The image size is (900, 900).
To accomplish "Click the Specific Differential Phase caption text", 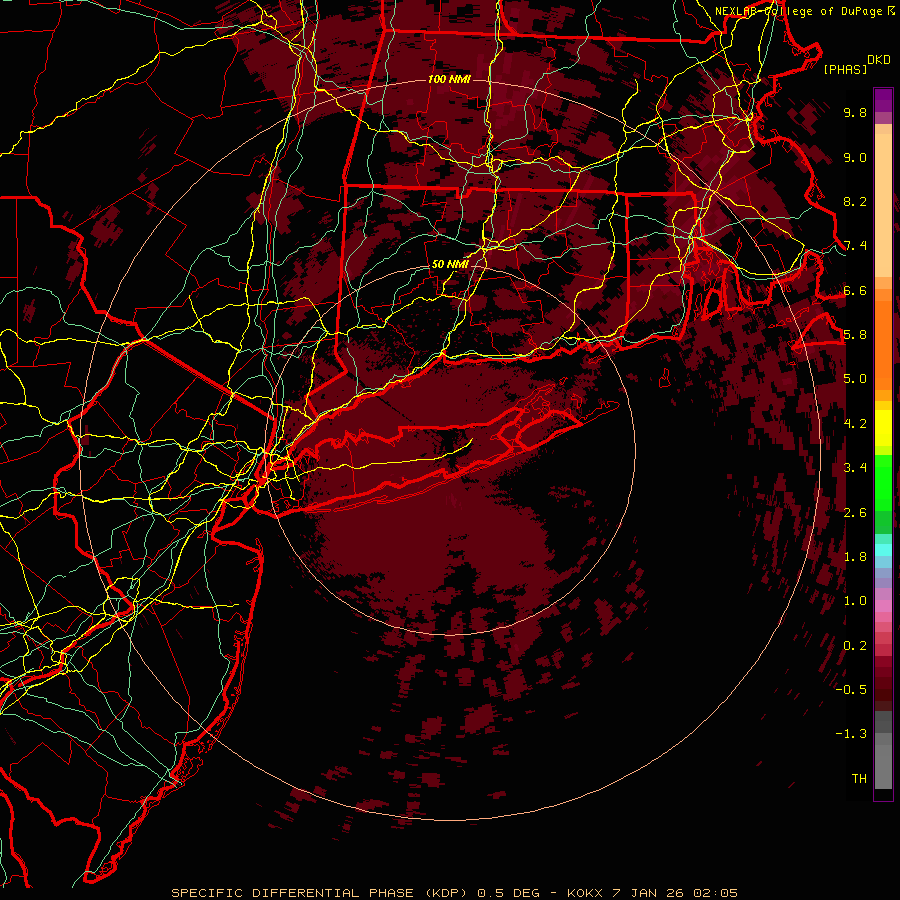I will tap(455, 893).
